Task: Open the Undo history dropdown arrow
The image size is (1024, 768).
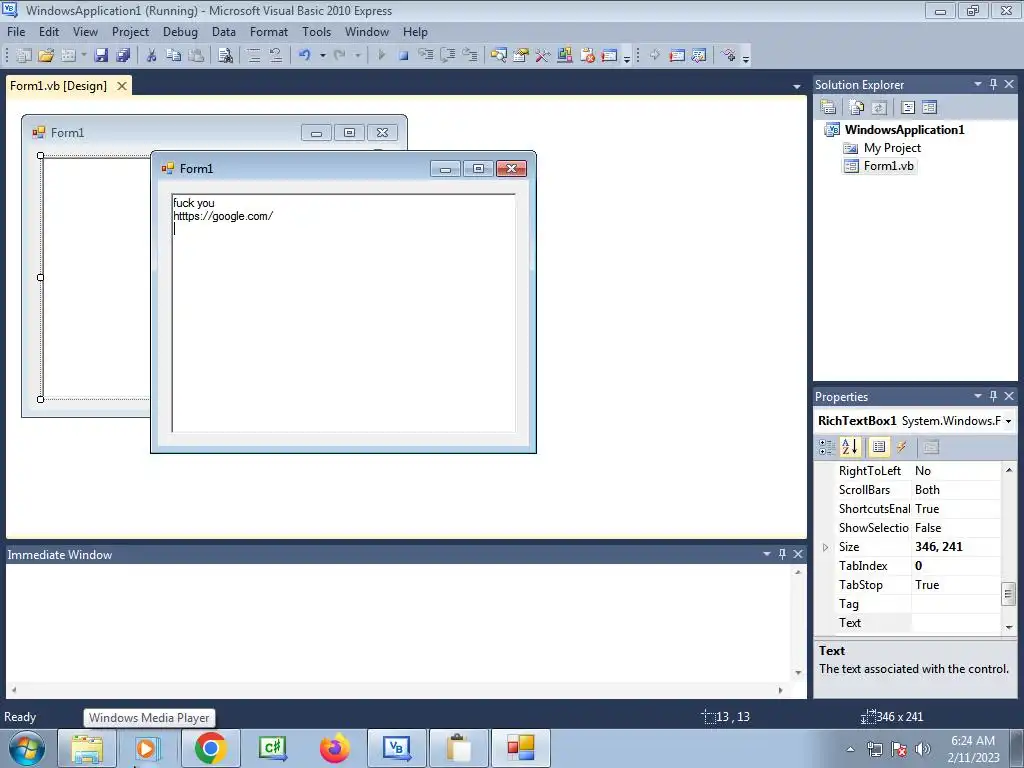Action: (x=323, y=56)
